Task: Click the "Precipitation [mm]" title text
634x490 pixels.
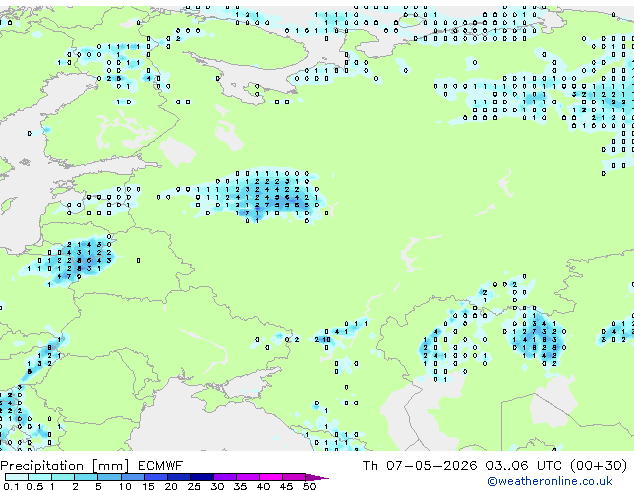Action: tap(65, 466)
